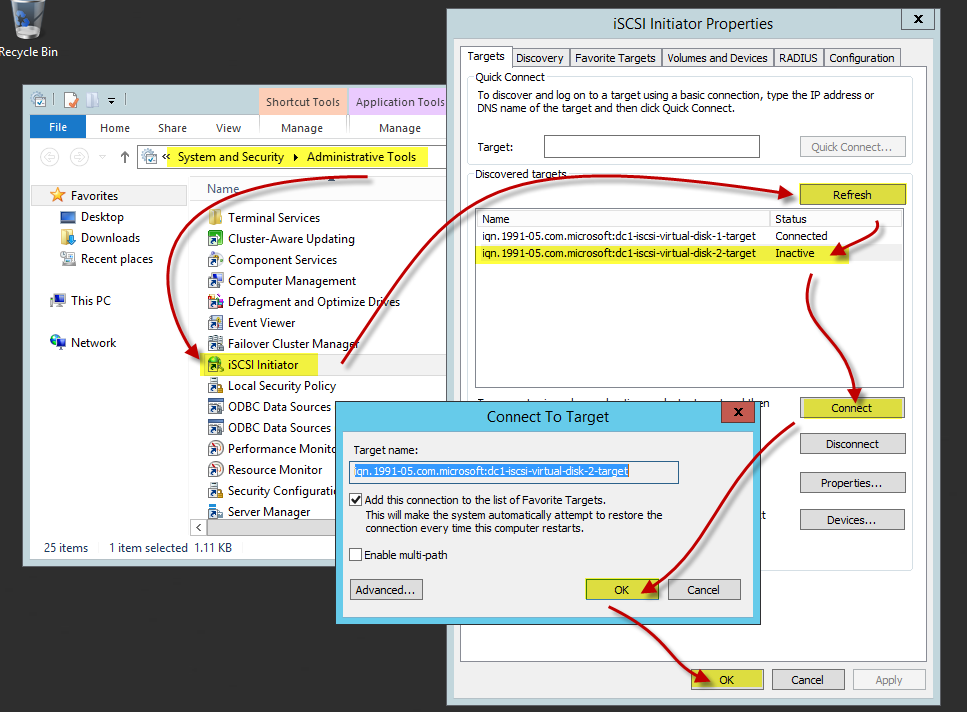The image size is (967, 712).
Task: Click the Recent places icon
Action: click(x=68, y=259)
